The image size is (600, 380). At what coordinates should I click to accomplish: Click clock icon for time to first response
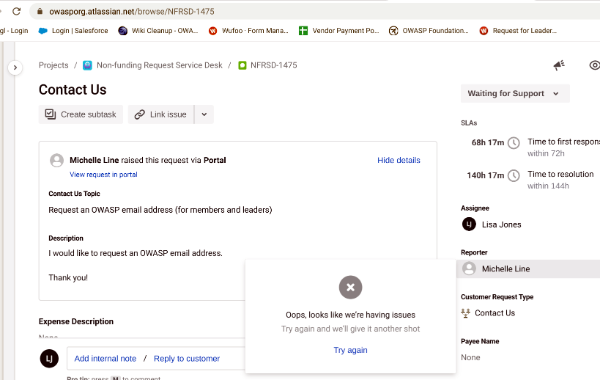click(514, 143)
